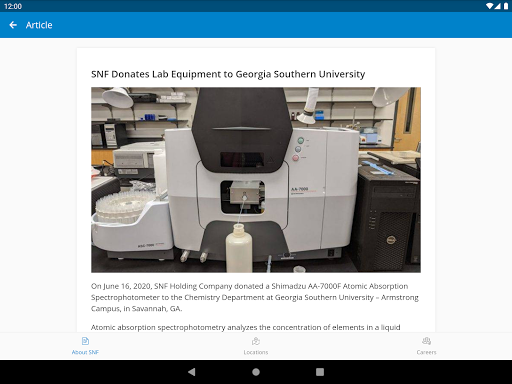Open the spectrophotometer lab equipment photo

256,180
